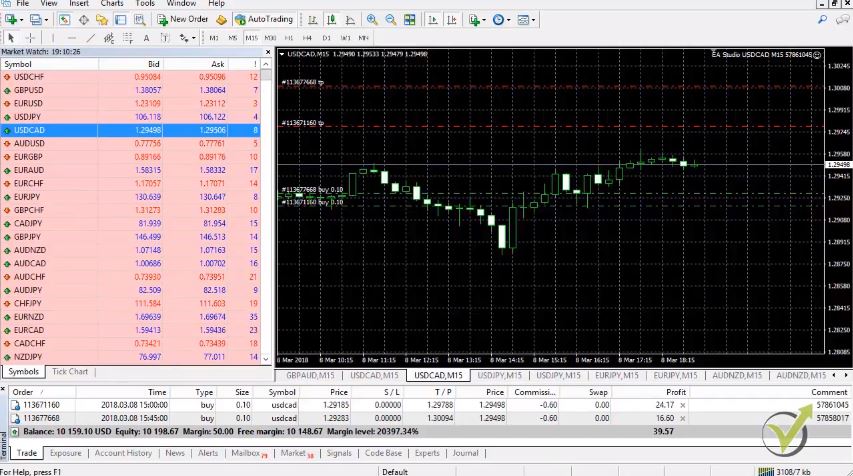
Task: Toggle the Navigator panel star-folder icon
Action: [102, 20]
